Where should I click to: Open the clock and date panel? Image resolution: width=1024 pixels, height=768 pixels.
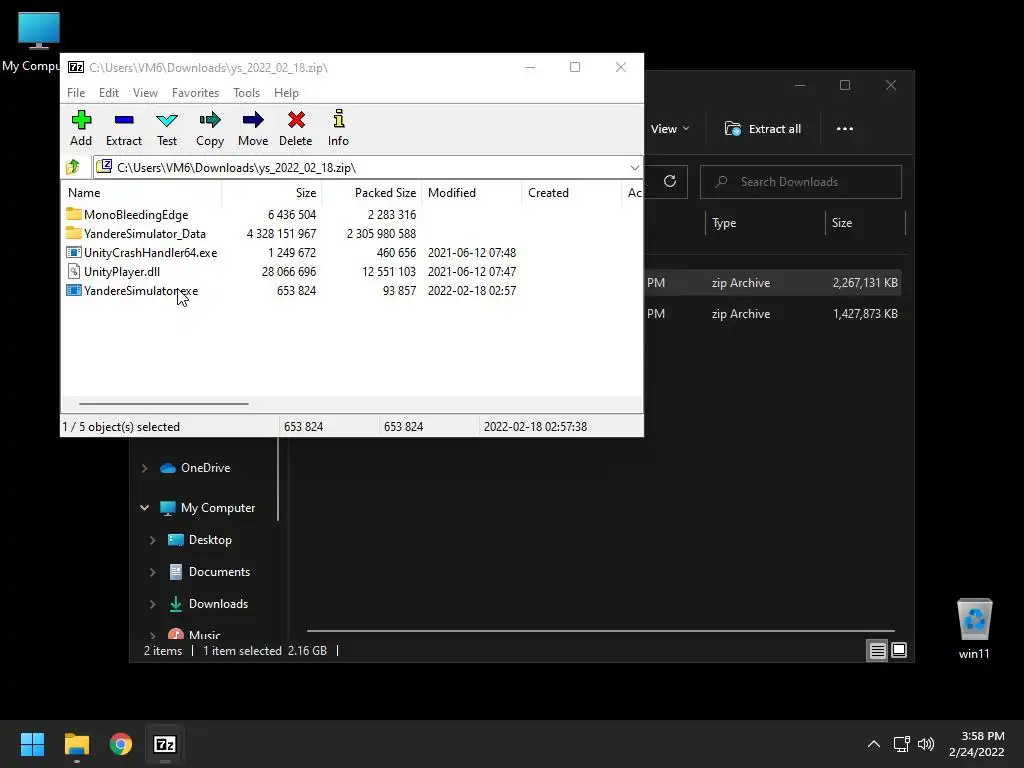coord(976,744)
